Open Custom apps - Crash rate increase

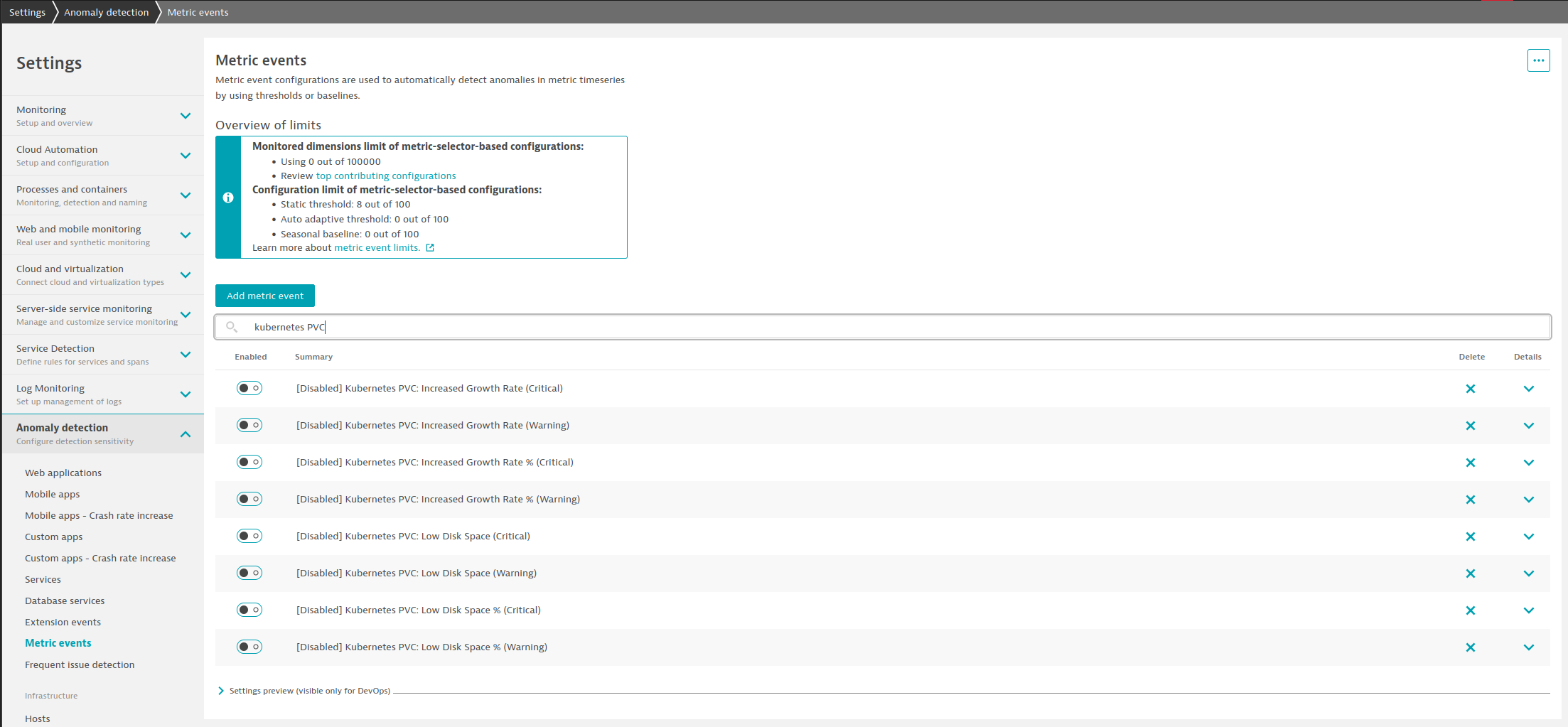point(100,559)
